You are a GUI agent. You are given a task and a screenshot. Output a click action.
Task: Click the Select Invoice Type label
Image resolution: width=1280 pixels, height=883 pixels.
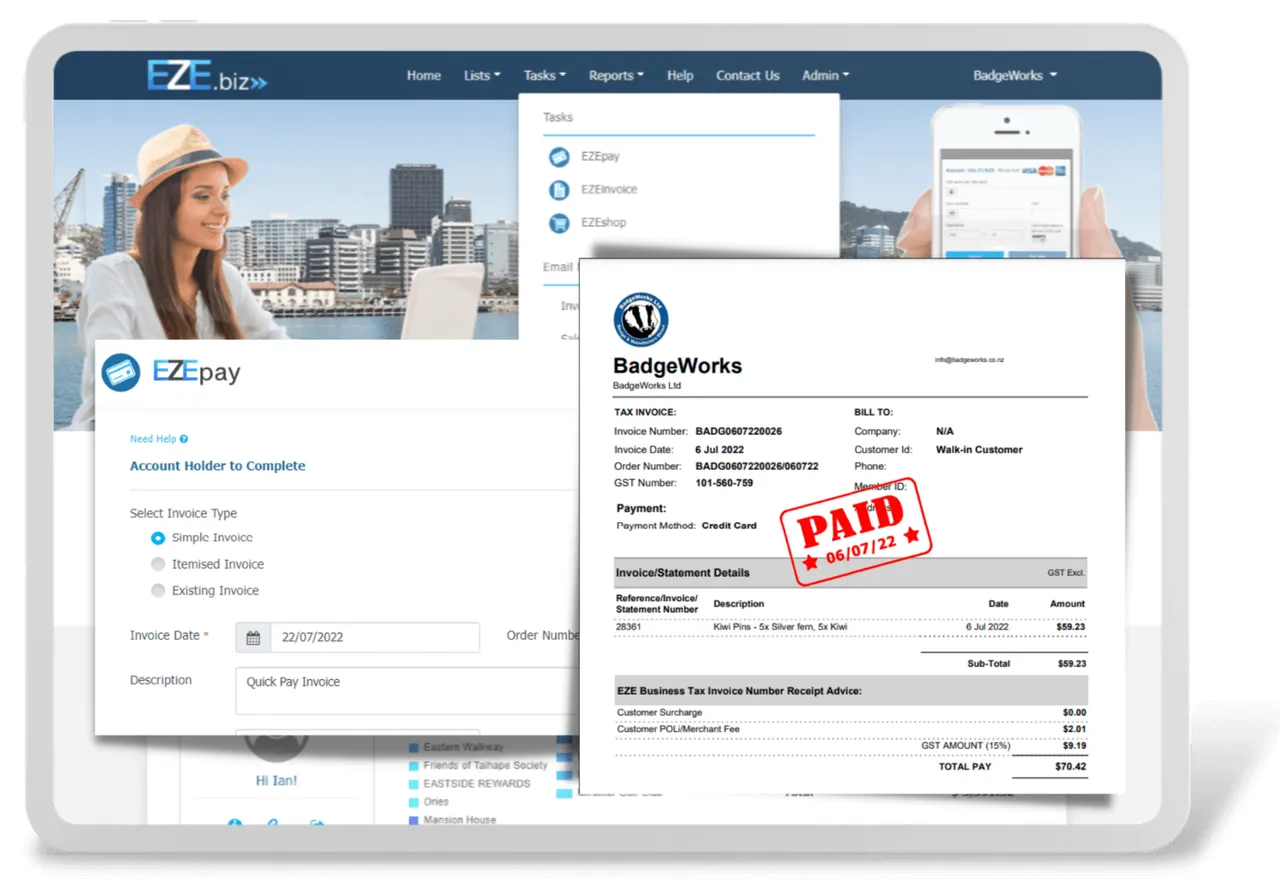click(183, 514)
